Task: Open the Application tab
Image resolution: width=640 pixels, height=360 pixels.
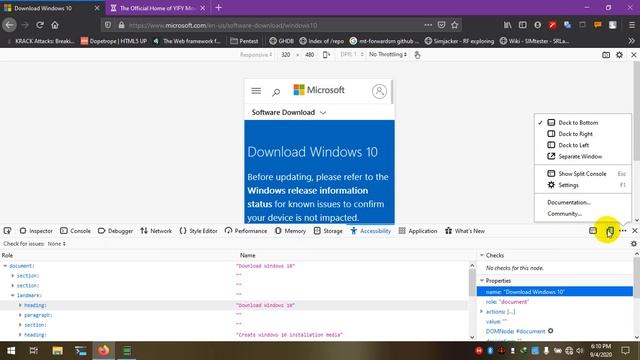Action: coord(418,231)
